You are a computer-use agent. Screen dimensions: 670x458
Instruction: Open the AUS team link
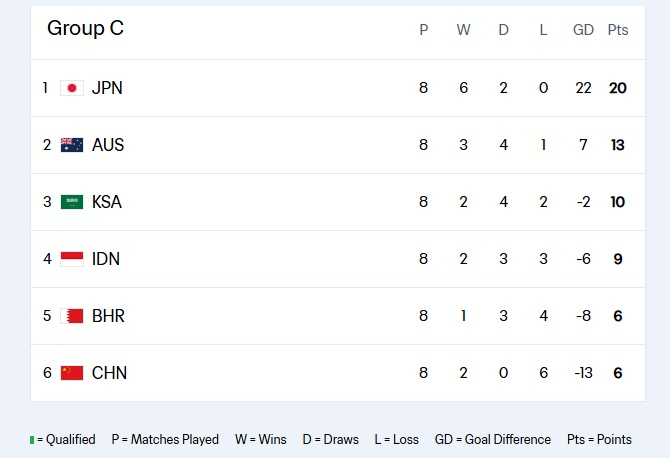click(x=108, y=145)
